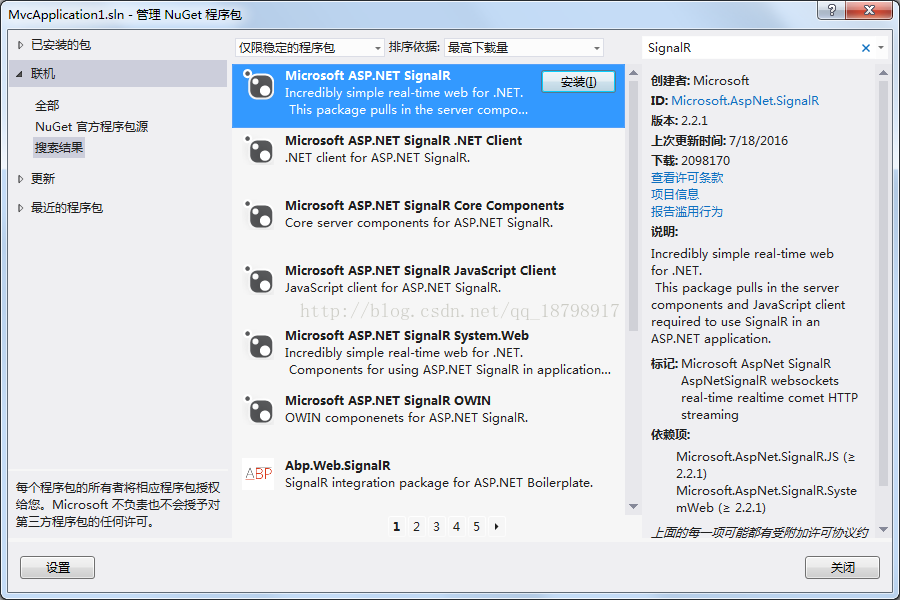Click the next page arrow in pager
The height and width of the screenshot is (600, 900).
tap(496, 527)
